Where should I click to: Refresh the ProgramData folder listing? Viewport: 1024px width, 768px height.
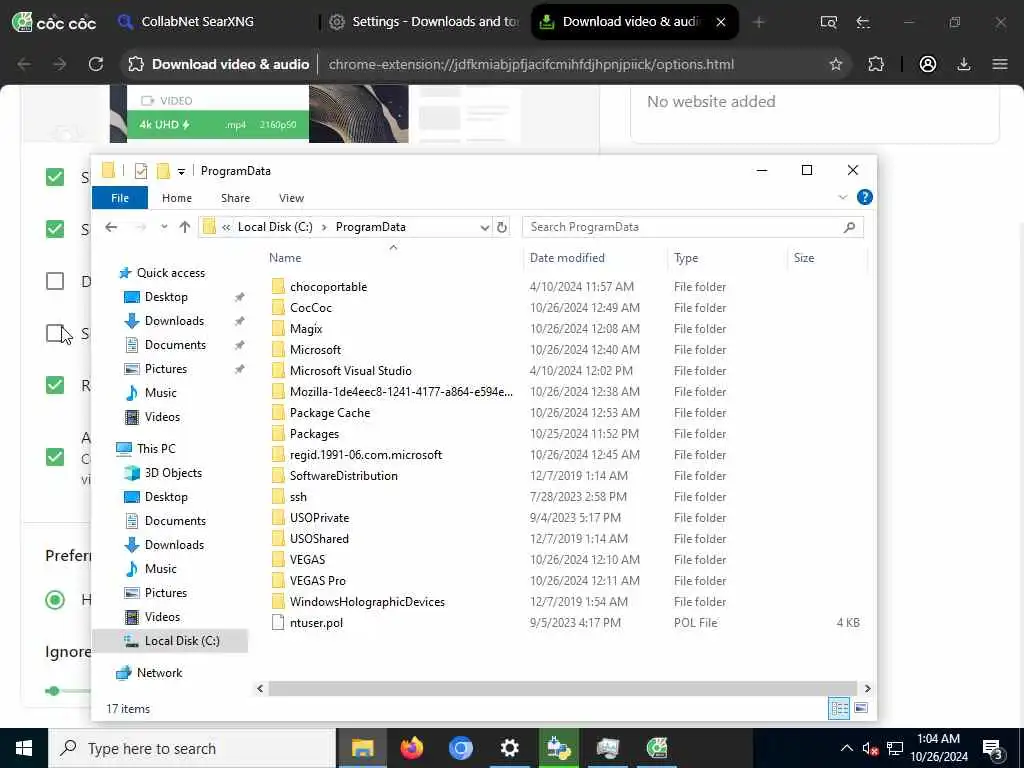(x=502, y=227)
